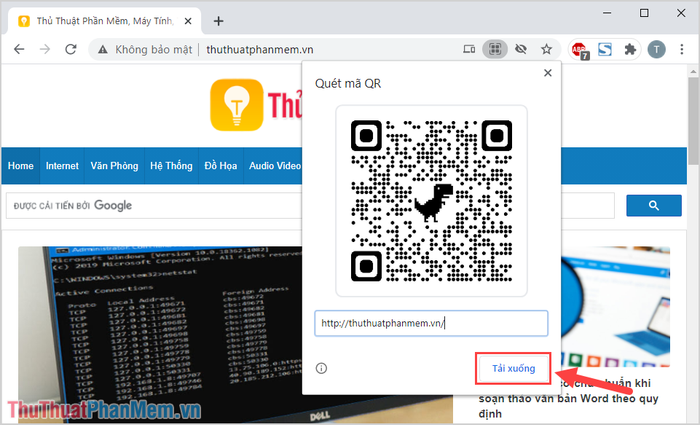Open Chrome's three-dot menu

(681, 49)
